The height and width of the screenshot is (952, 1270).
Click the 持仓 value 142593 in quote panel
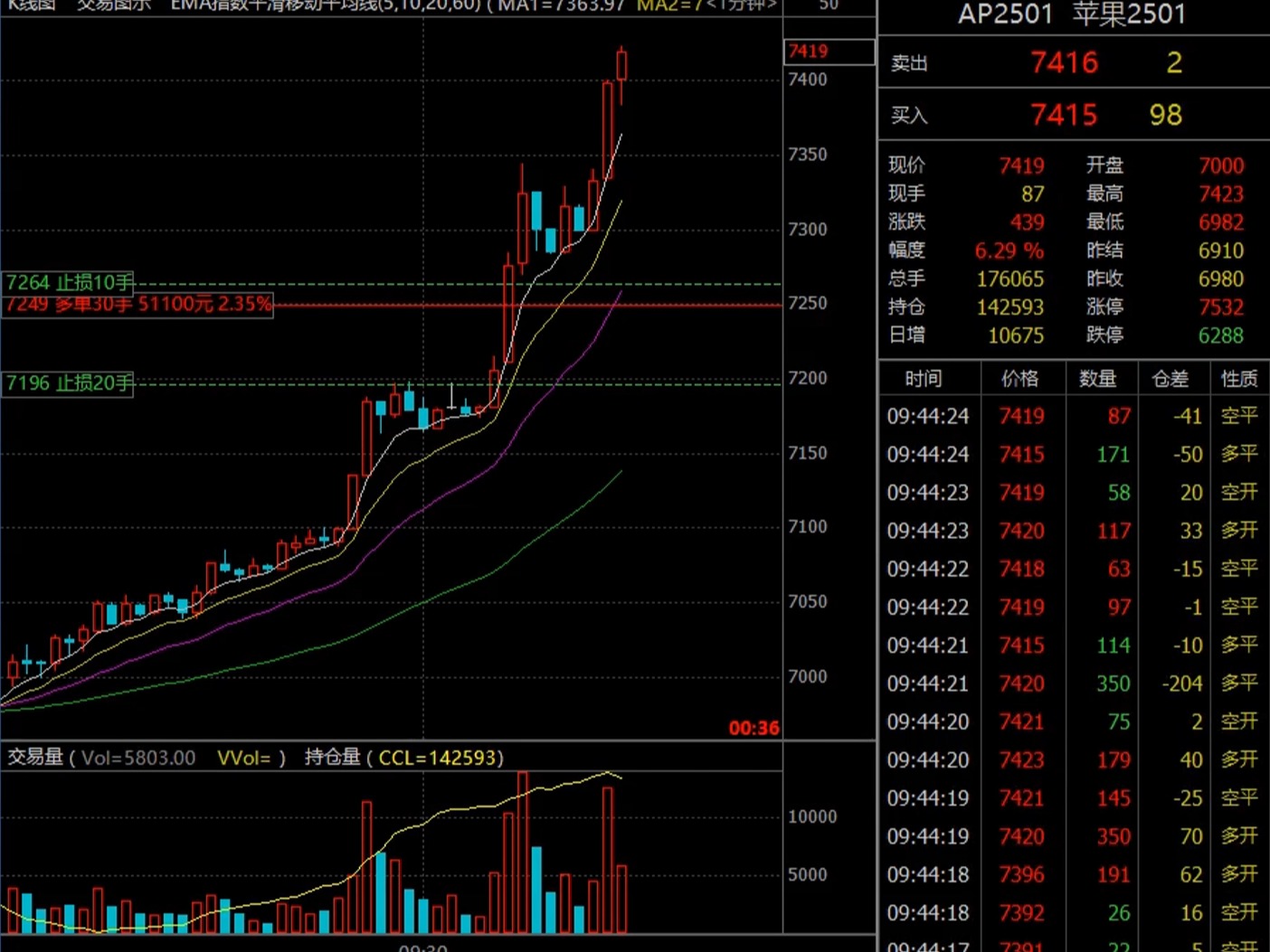coord(1010,306)
